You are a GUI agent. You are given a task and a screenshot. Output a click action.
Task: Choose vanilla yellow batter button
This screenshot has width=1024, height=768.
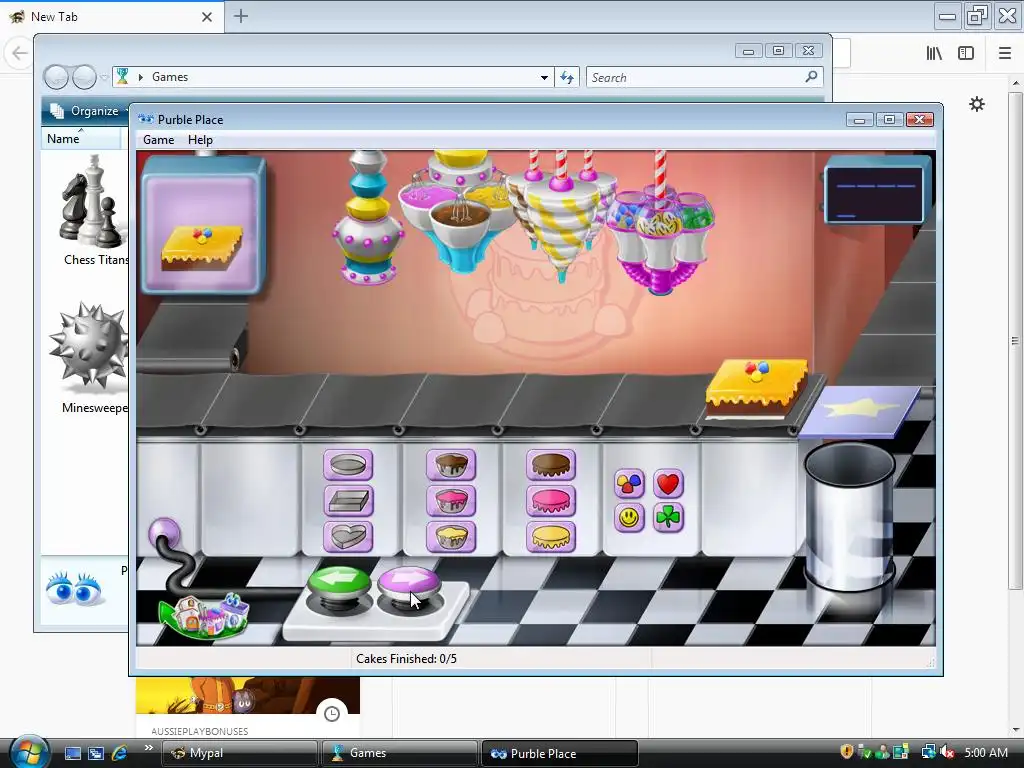[x=451, y=536]
